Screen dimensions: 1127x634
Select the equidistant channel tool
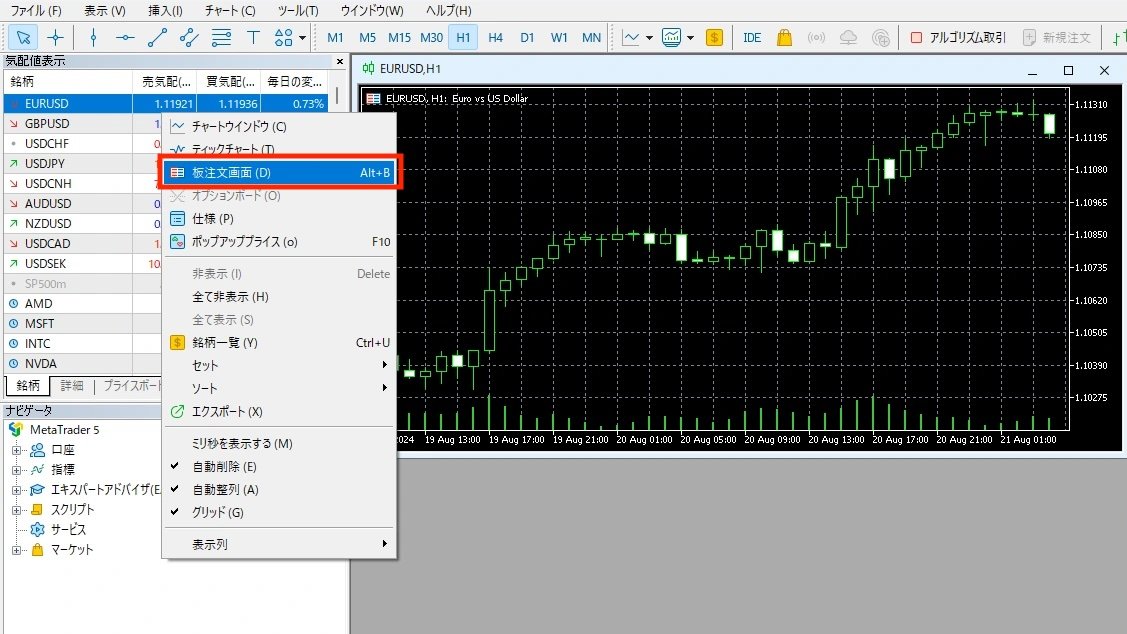189,37
